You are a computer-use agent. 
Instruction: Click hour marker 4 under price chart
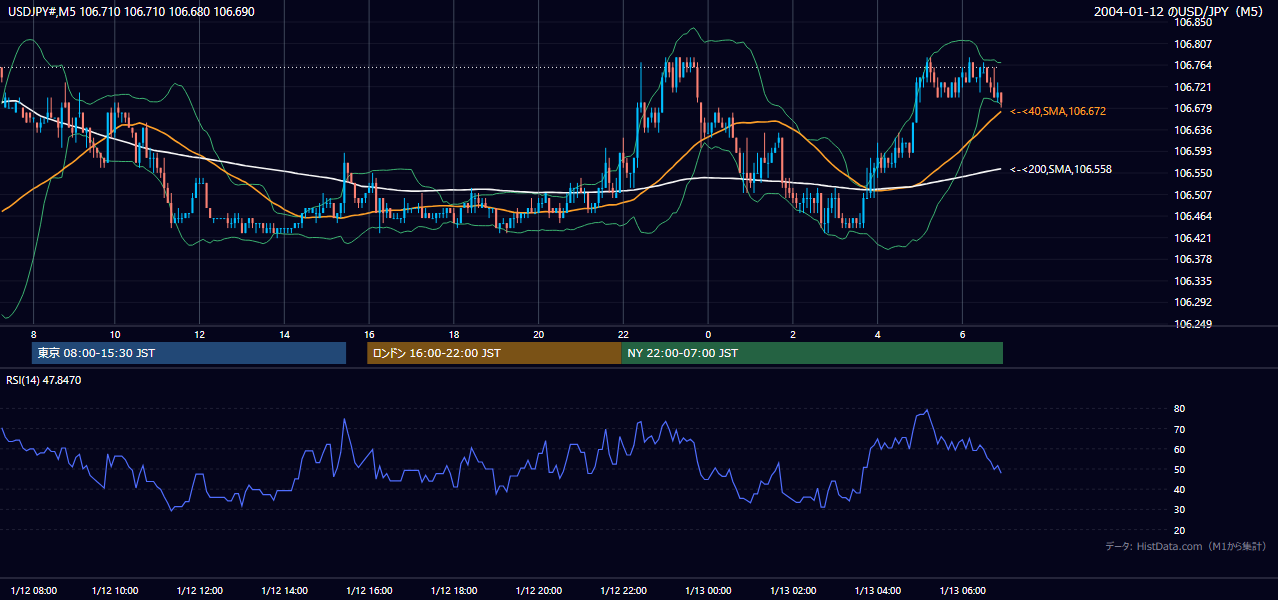pyautogui.click(x=878, y=334)
